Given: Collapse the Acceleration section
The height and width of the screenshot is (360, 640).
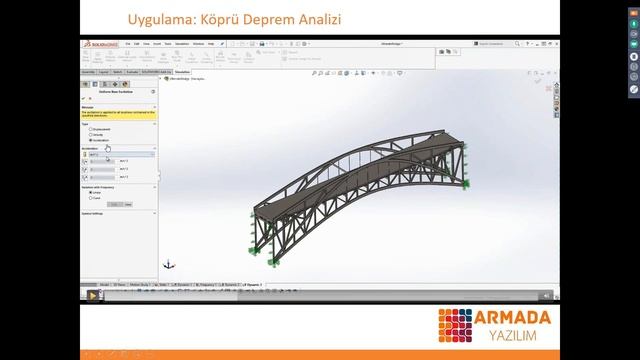Looking at the screenshot, I should [x=155, y=148].
